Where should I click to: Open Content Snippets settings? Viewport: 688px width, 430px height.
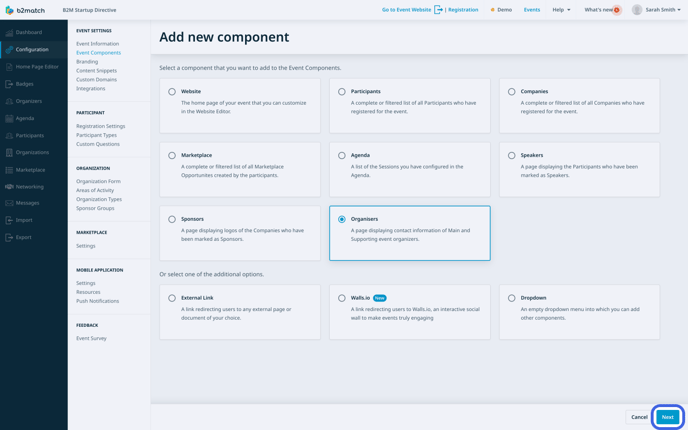97,71
